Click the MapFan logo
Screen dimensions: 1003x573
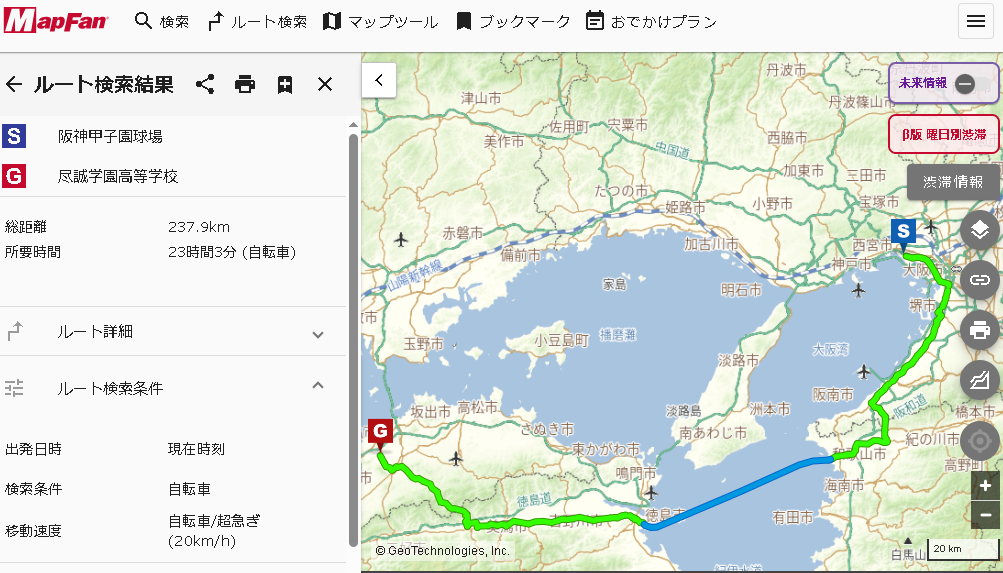click(56, 21)
